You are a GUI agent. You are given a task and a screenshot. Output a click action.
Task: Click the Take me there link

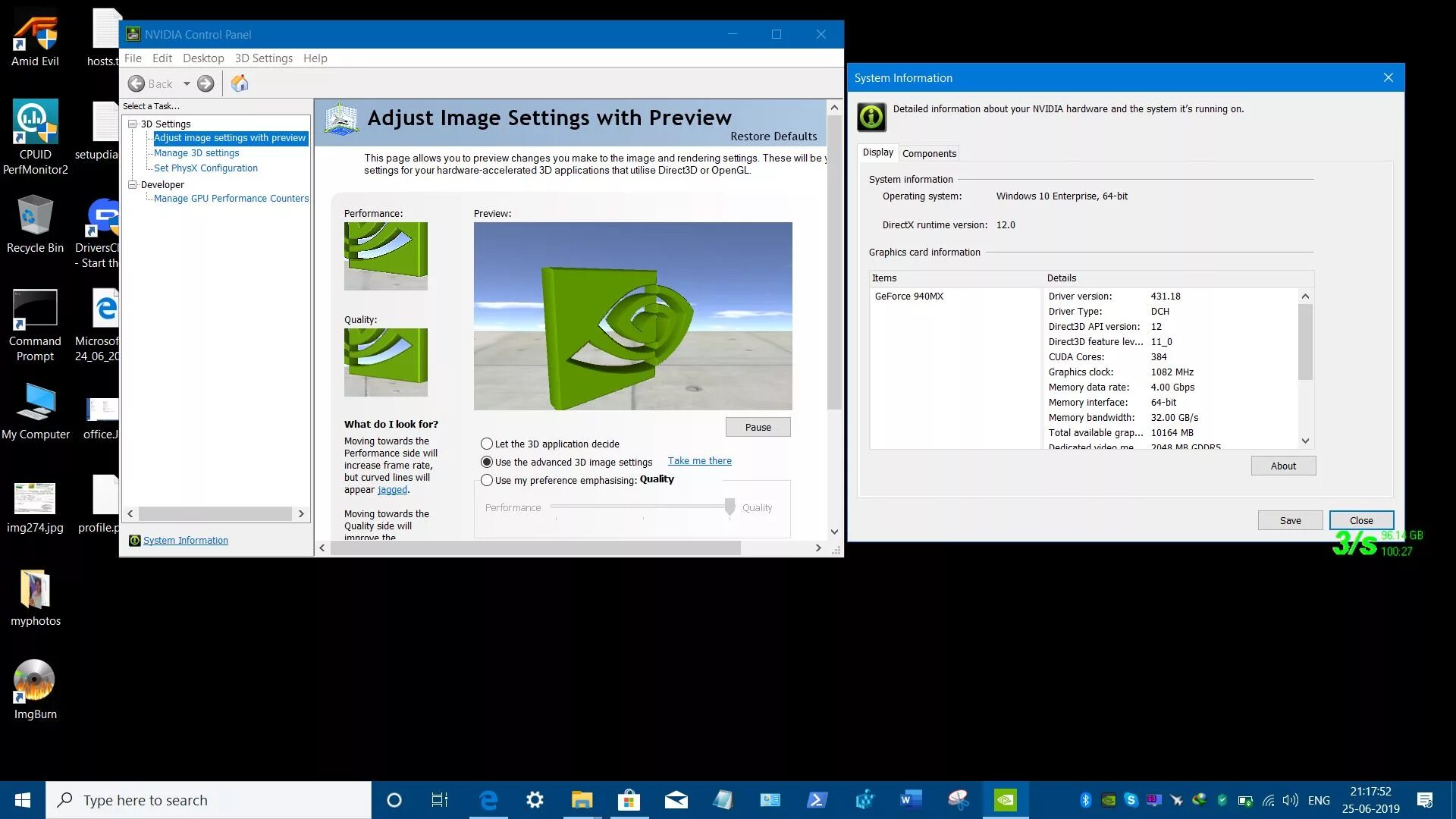(699, 461)
